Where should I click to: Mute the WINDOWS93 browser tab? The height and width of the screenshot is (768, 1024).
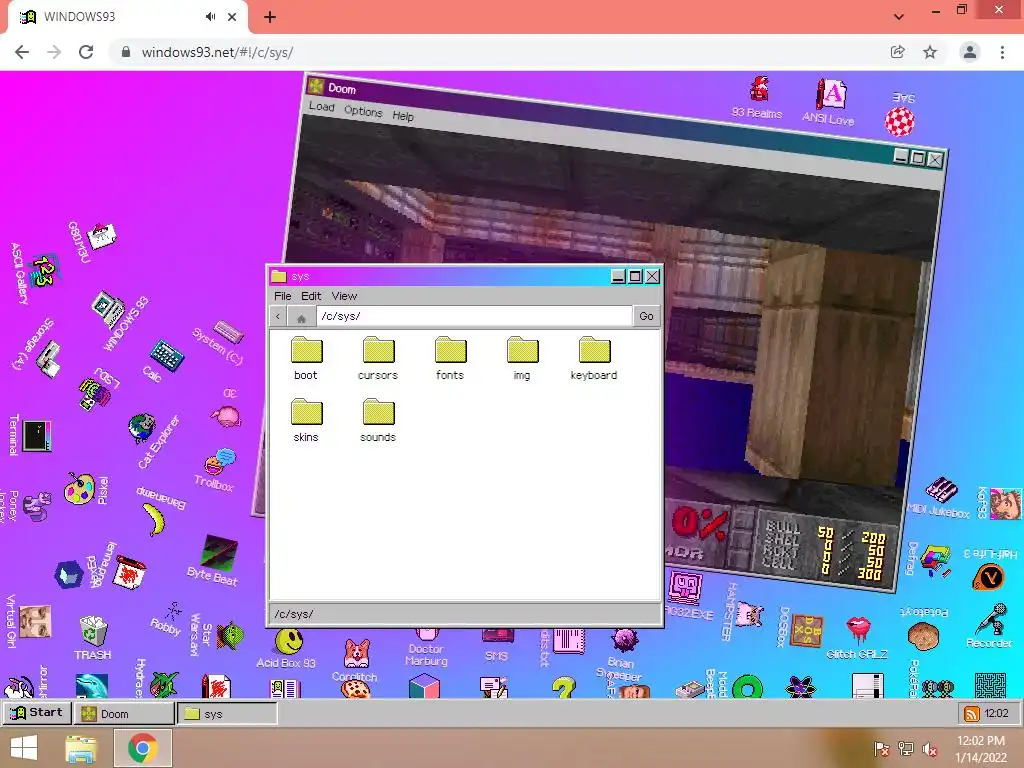coord(210,17)
